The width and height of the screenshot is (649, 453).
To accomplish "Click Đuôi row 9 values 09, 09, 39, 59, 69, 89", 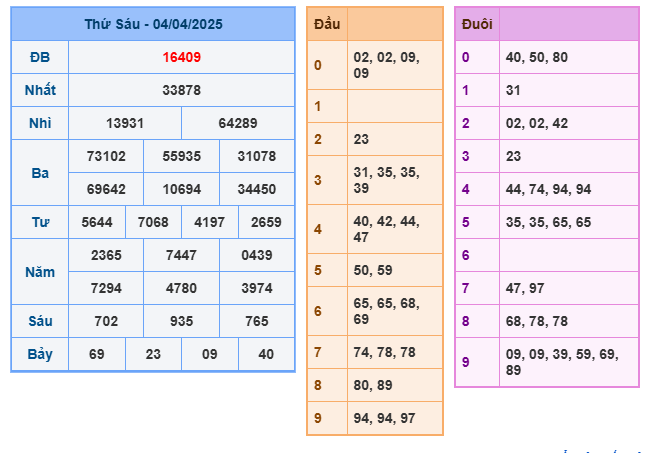I will [x=562, y=362].
